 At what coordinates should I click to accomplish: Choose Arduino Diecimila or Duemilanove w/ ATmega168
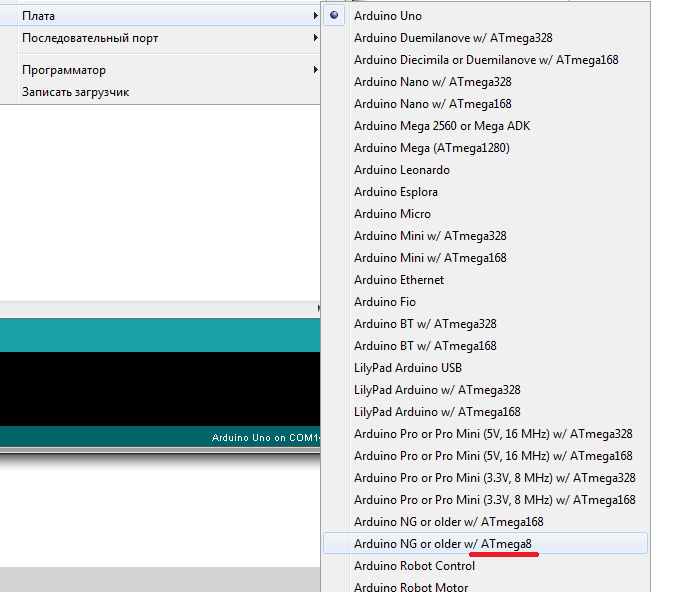[485, 60]
